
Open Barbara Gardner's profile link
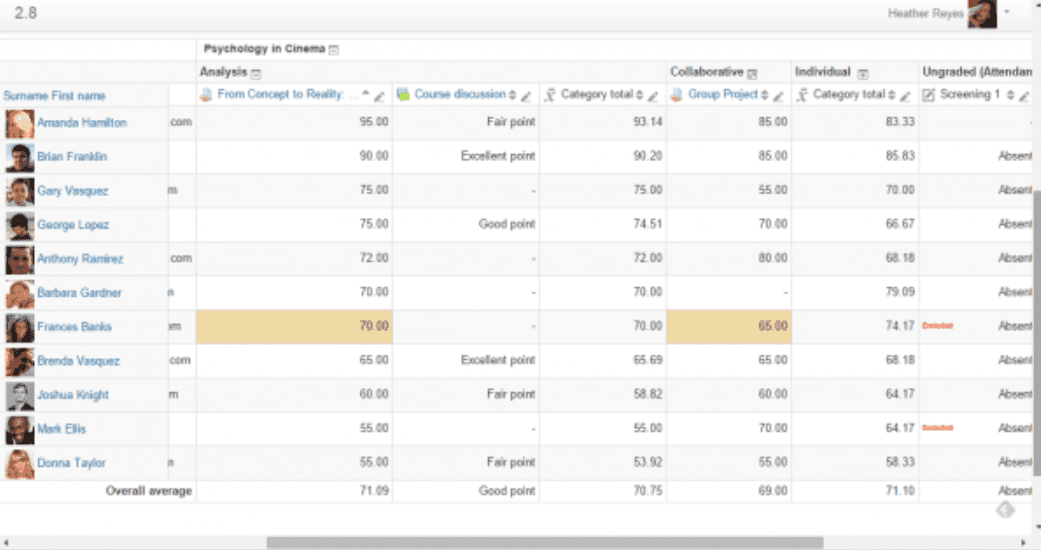click(x=79, y=293)
